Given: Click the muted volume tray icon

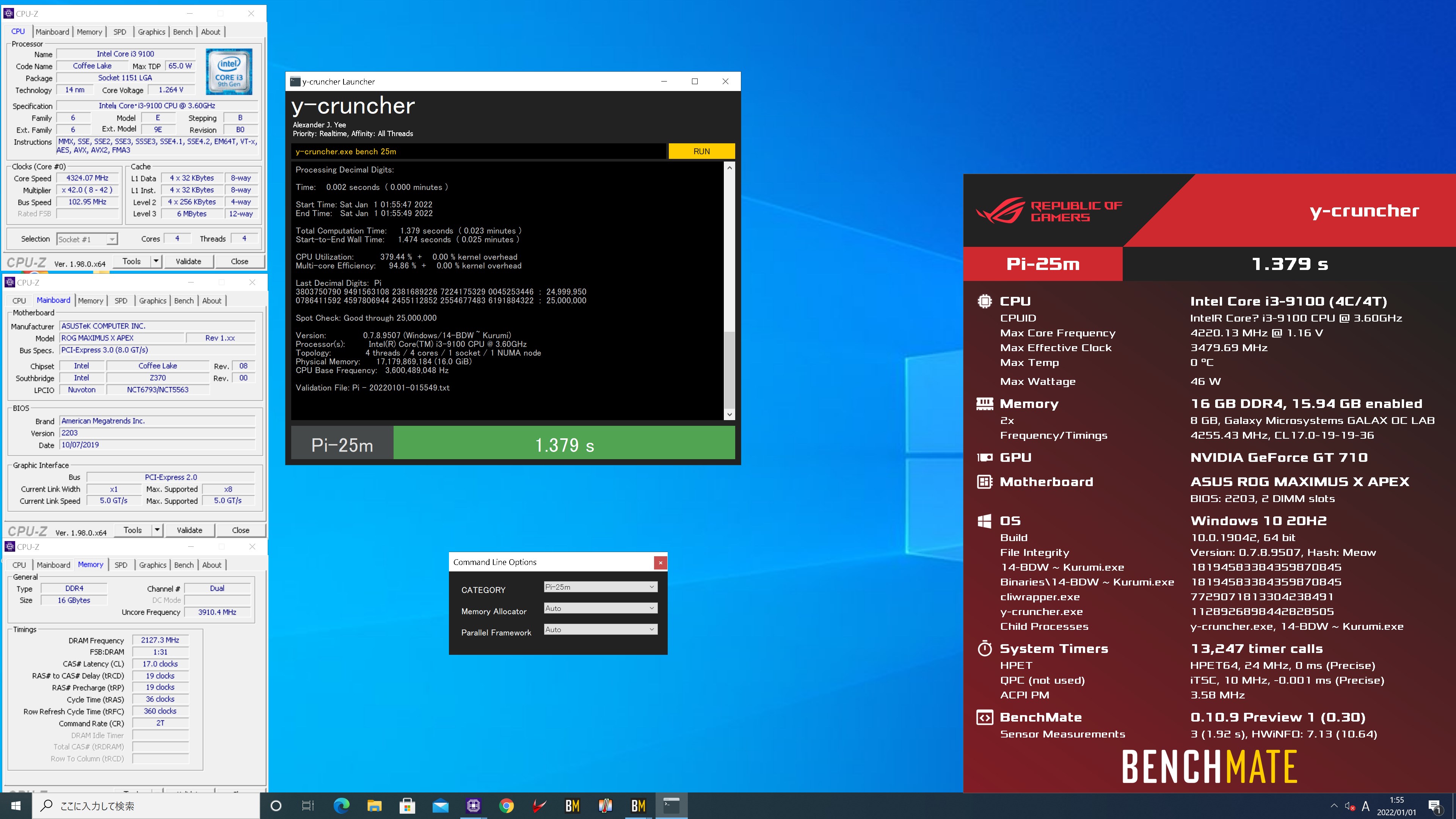Looking at the screenshot, I should click(x=1350, y=806).
